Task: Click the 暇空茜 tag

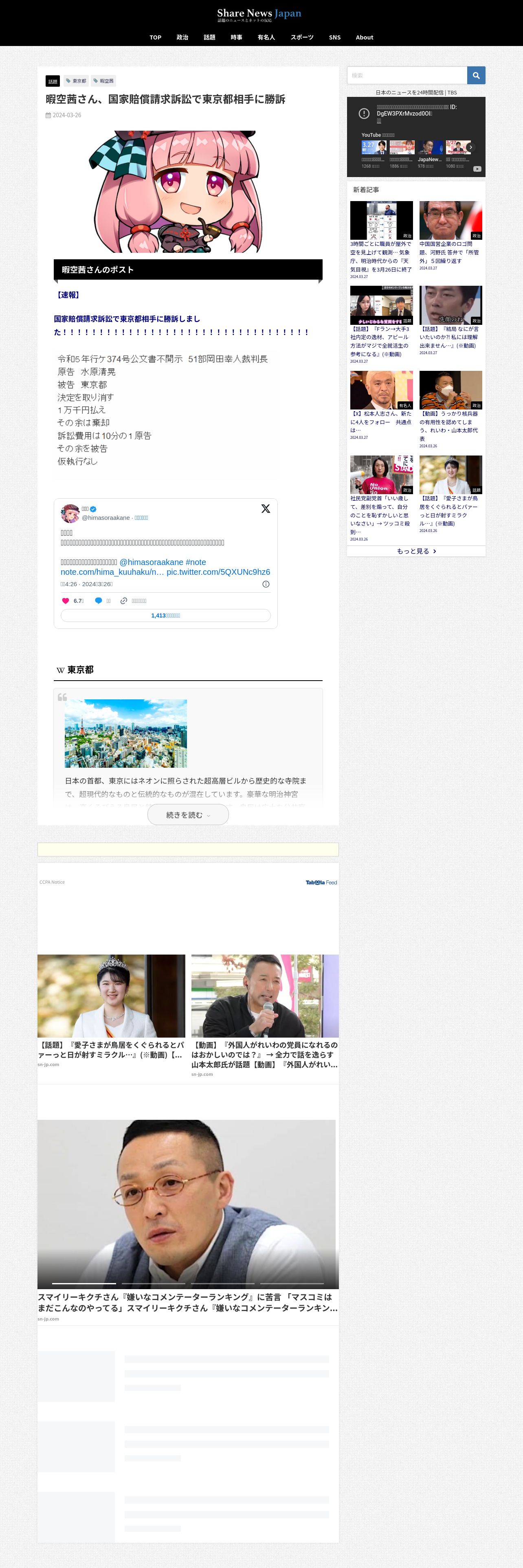Action: point(103,81)
